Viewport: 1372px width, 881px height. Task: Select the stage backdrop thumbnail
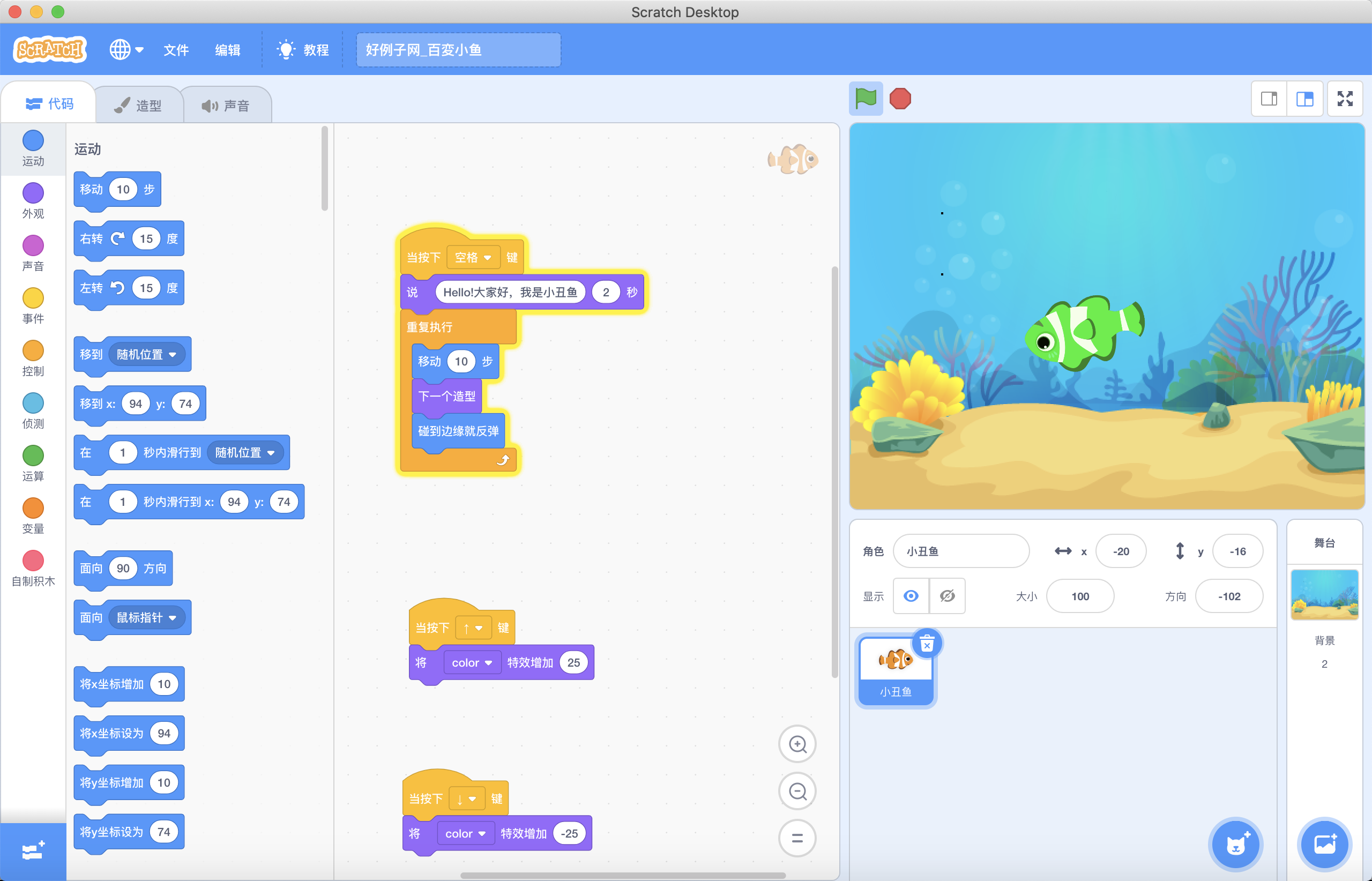point(1324,594)
